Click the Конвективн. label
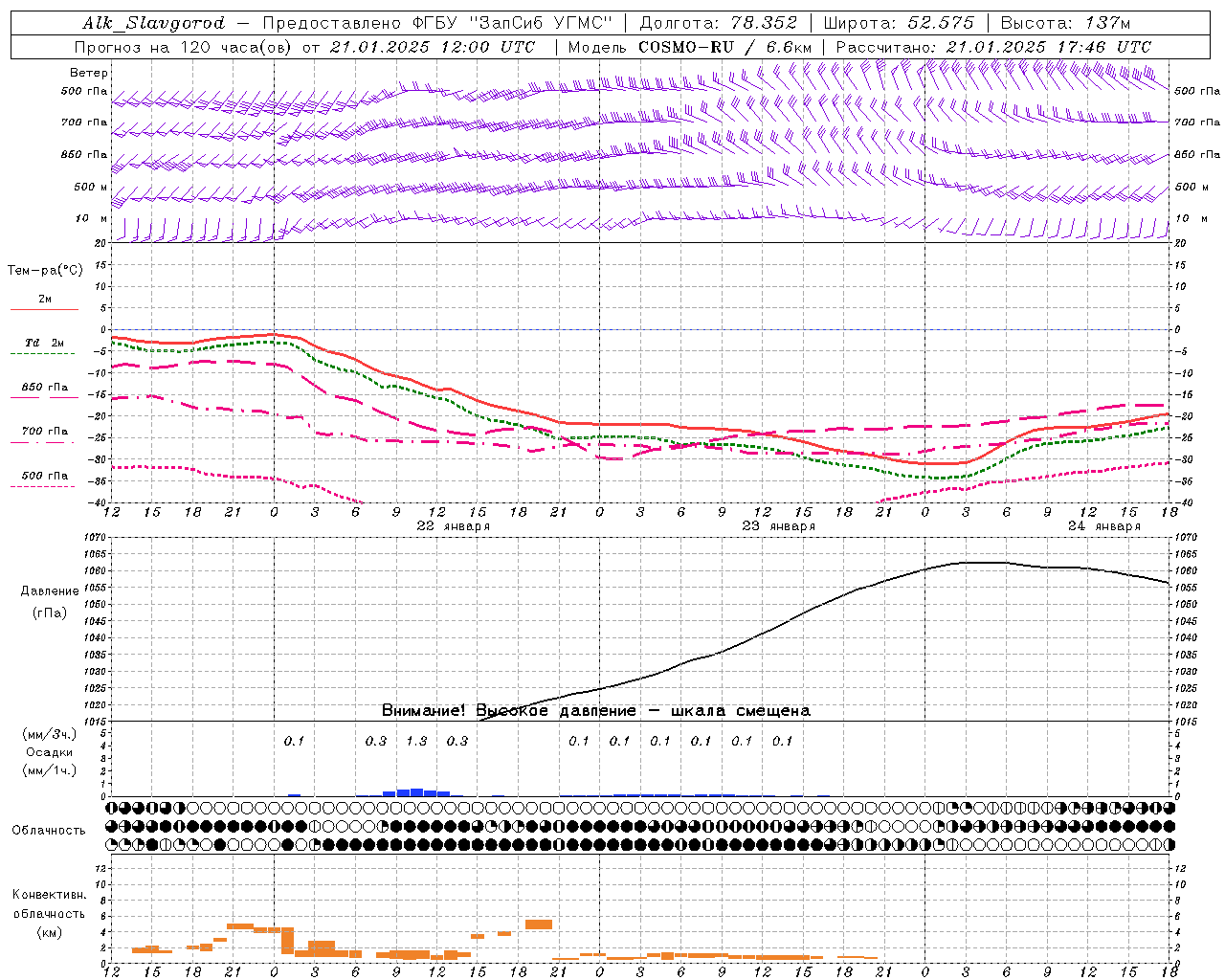The width and height of the screenshot is (1225, 980). click(x=49, y=895)
